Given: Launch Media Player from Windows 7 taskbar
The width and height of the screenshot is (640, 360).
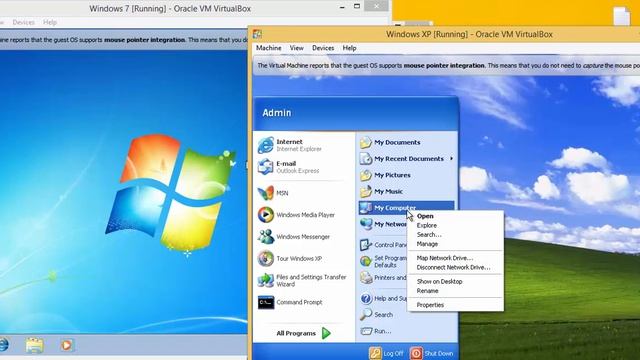Looking at the screenshot, I should pyautogui.click(x=66, y=345).
